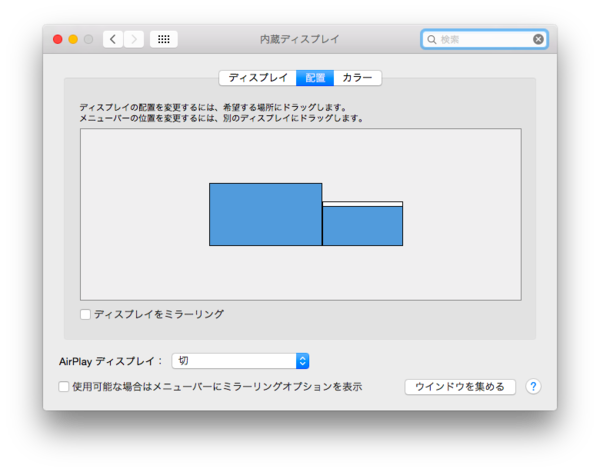This screenshot has height=472, width=600.
Task: Select the 配置 tab
Action: pyautogui.click(x=315, y=78)
